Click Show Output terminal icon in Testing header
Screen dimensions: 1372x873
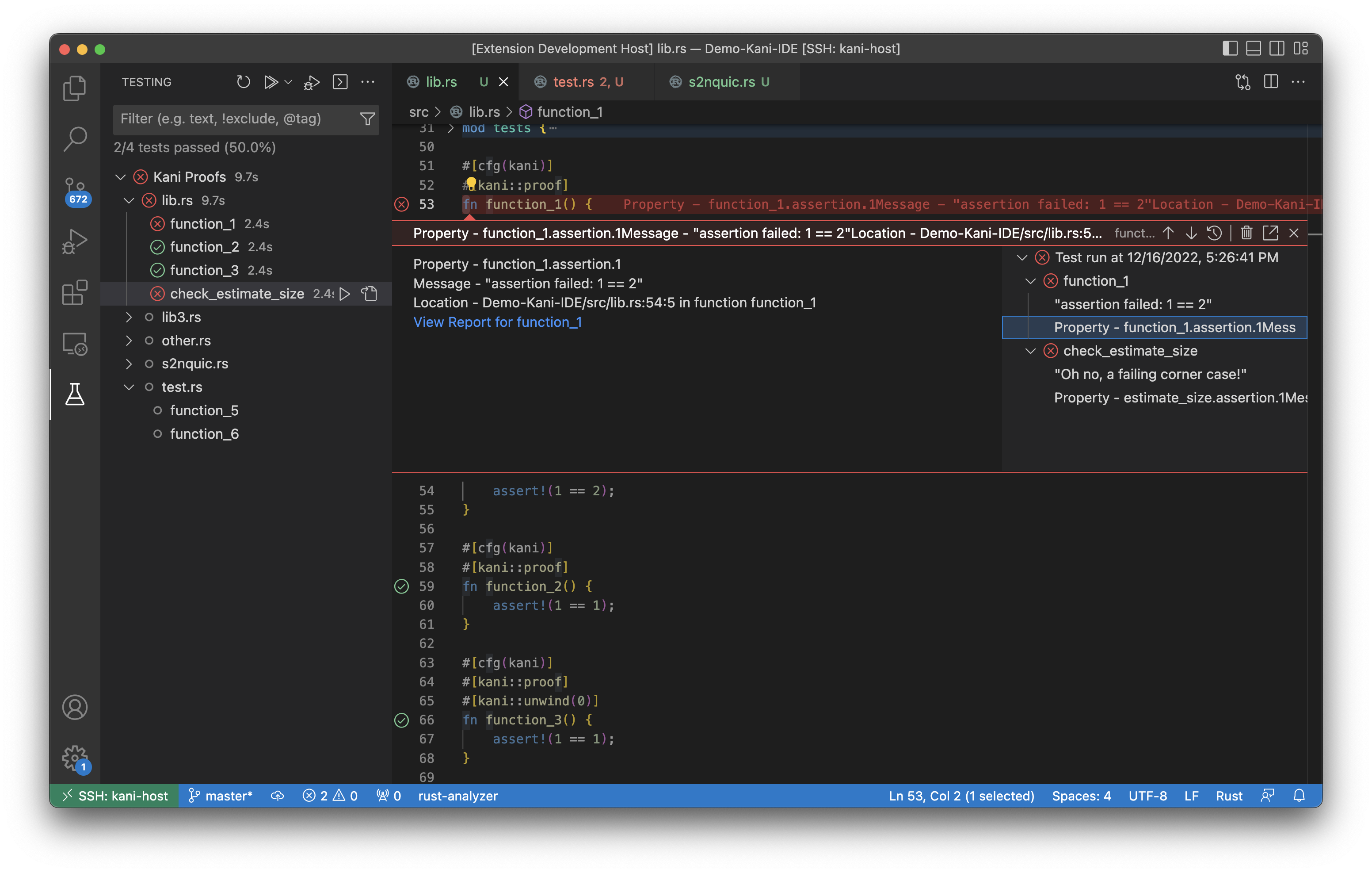340,82
